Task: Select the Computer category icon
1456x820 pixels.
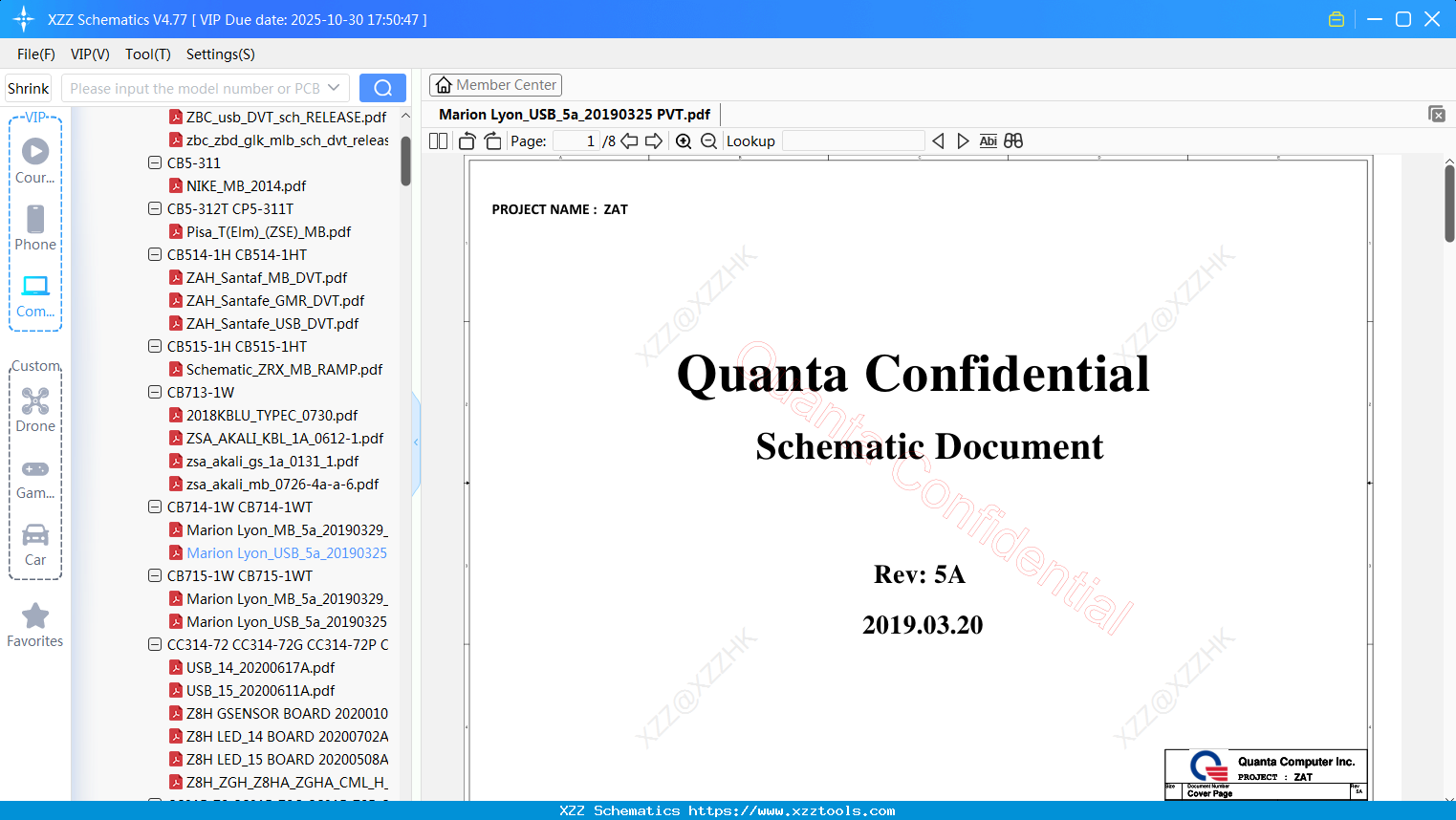Action: tap(35, 295)
